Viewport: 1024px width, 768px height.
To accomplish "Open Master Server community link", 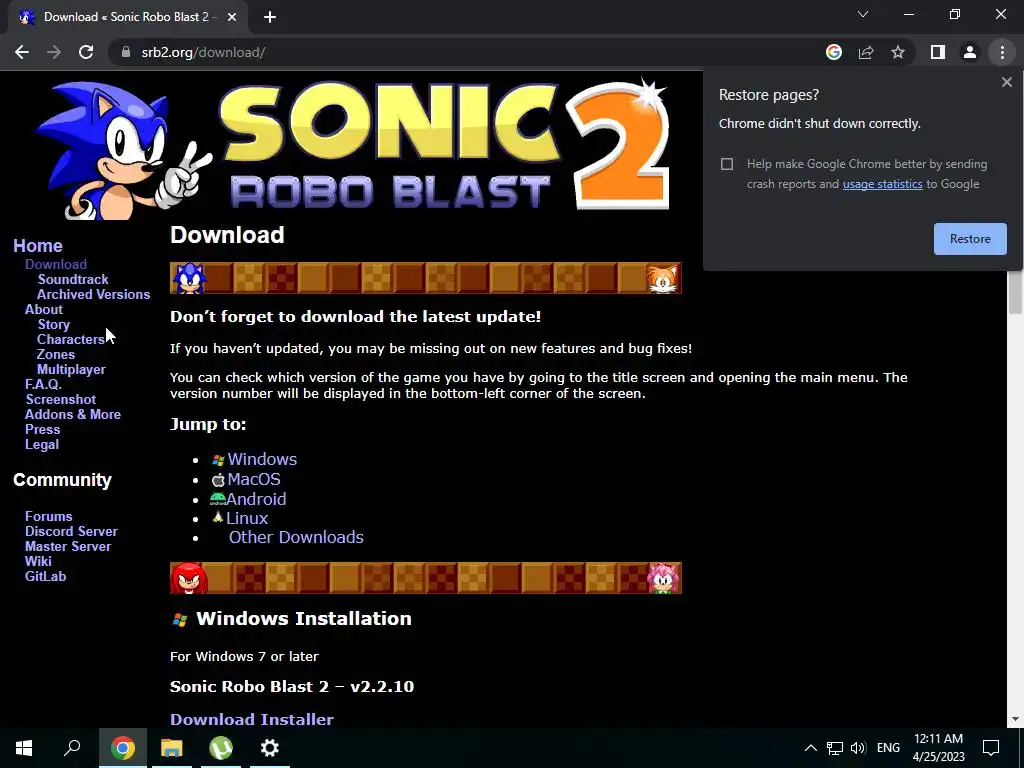I will [x=68, y=547].
